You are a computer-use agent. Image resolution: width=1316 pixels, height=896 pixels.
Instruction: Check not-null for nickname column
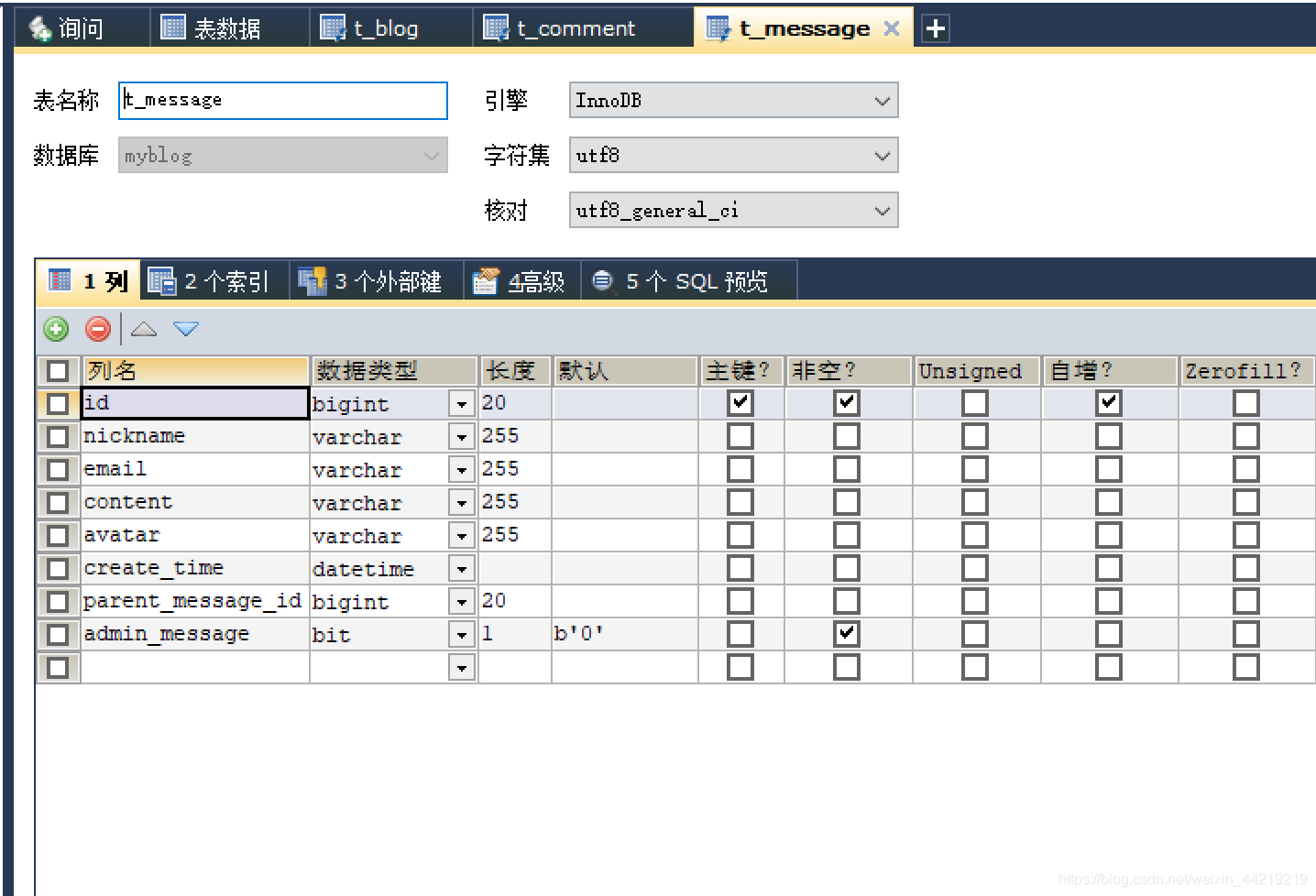(x=847, y=435)
